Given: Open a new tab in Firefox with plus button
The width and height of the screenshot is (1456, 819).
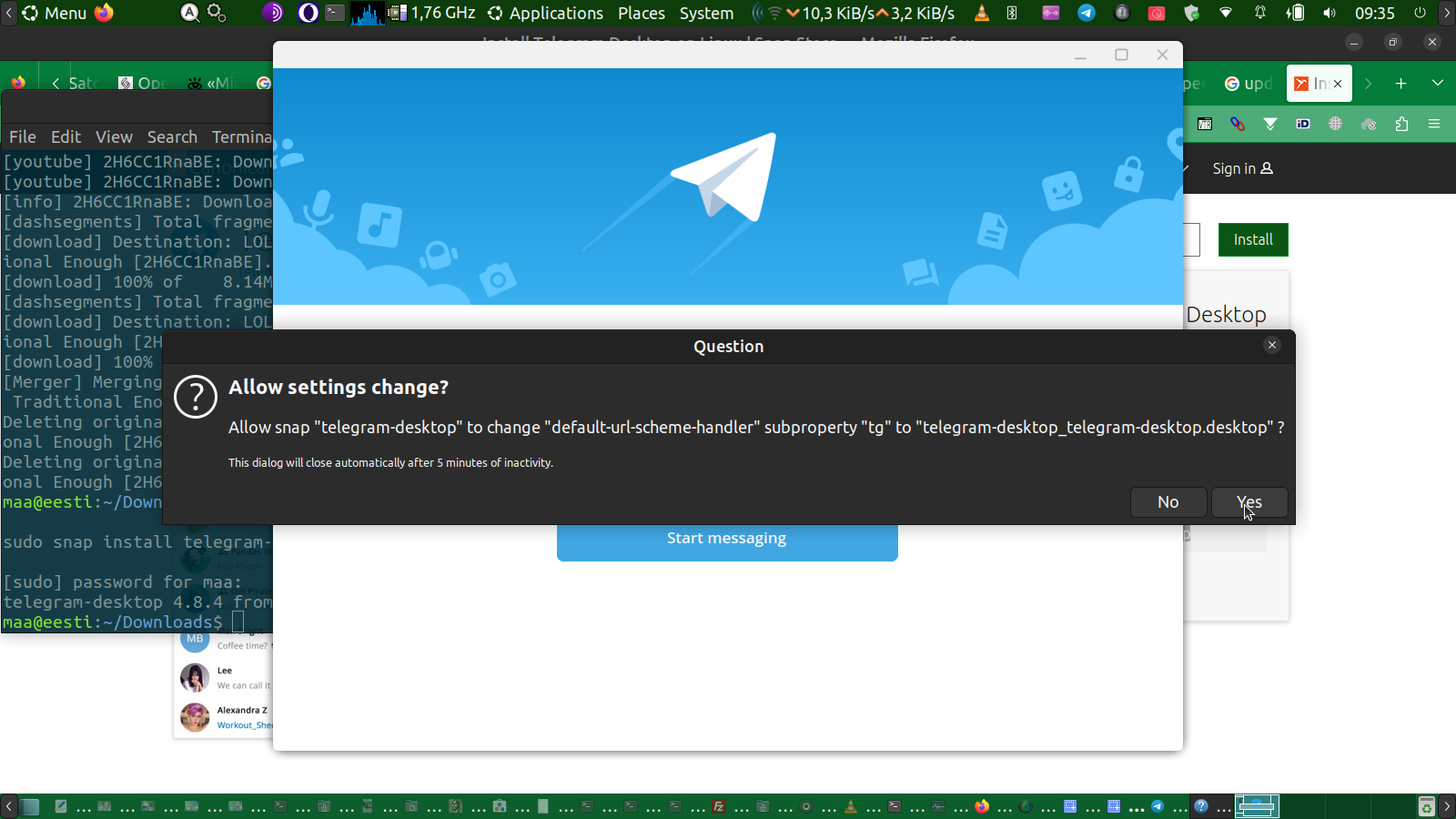Looking at the screenshot, I should [1400, 83].
